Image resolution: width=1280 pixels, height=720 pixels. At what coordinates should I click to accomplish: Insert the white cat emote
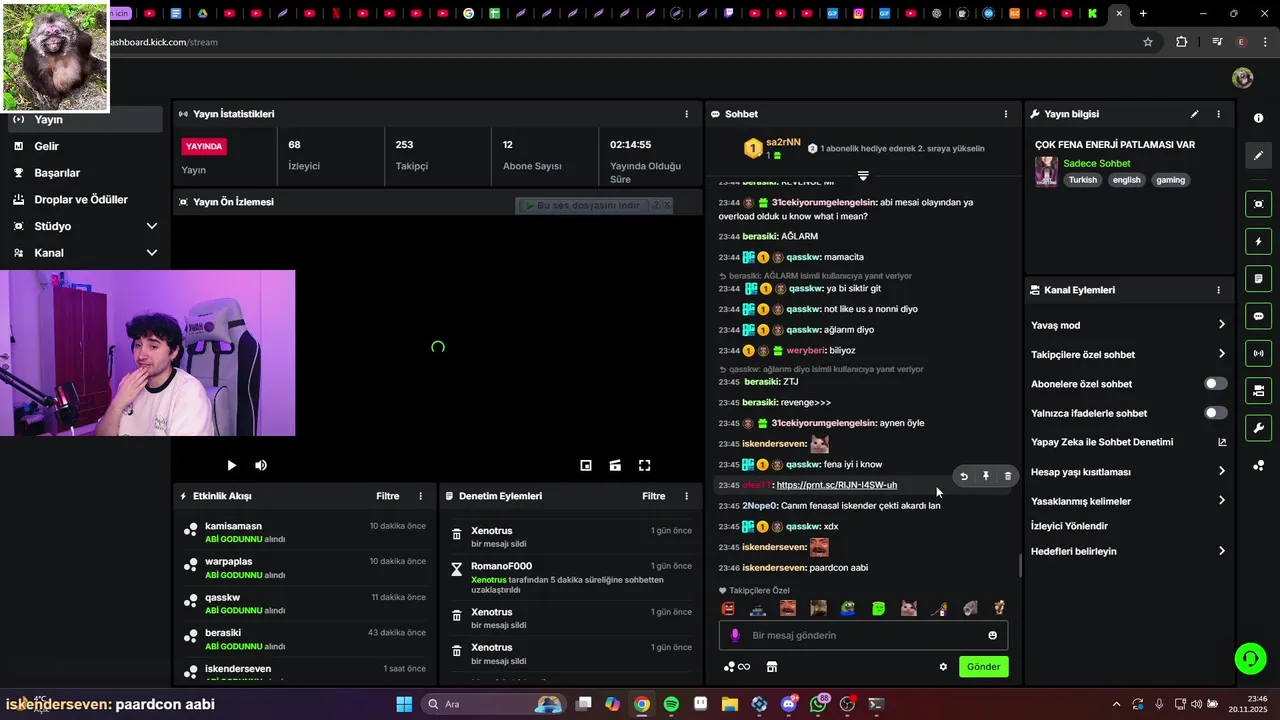pos(909,608)
